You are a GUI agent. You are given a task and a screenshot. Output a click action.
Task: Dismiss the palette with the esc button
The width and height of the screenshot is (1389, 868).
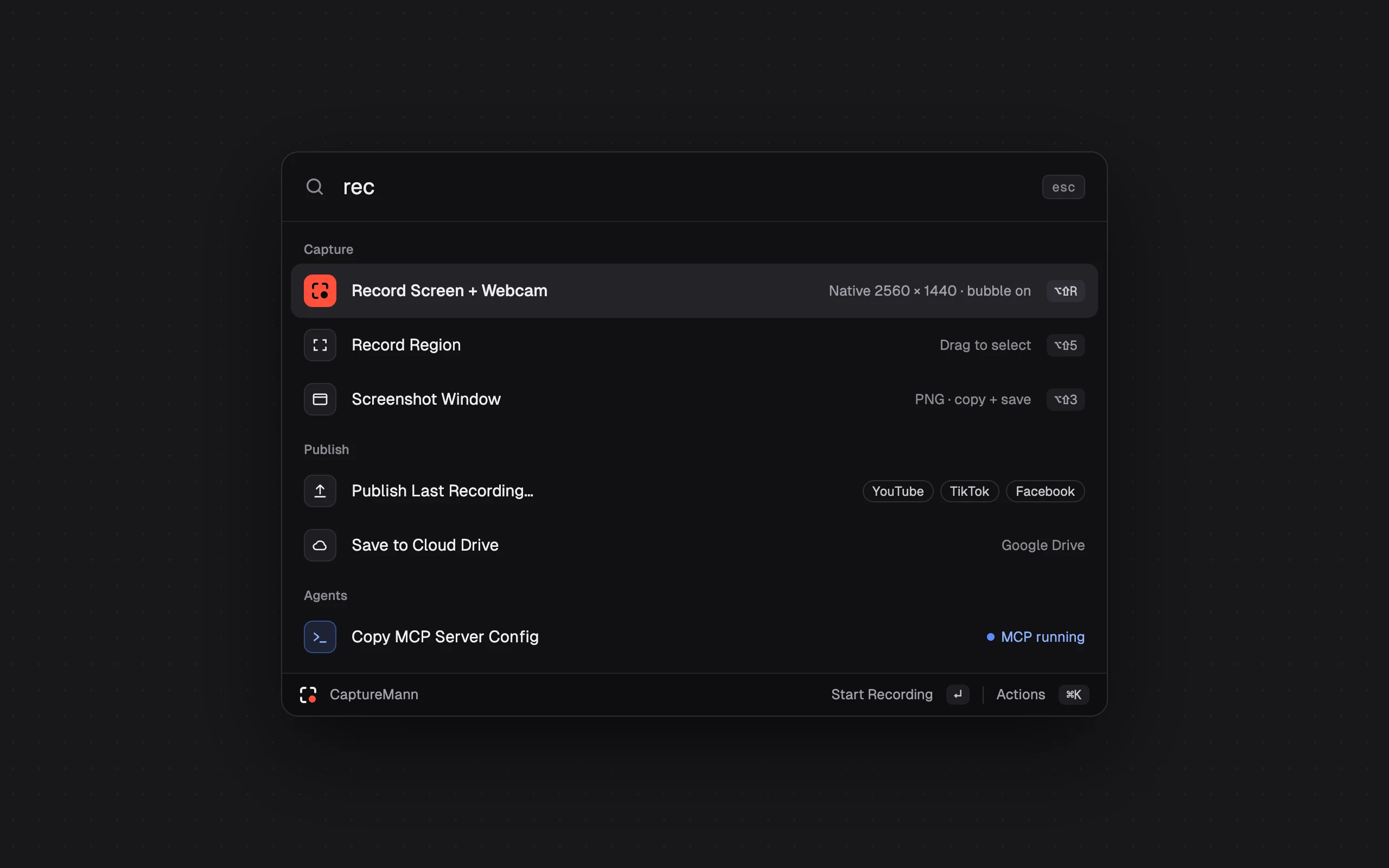click(x=1063, y=187)
